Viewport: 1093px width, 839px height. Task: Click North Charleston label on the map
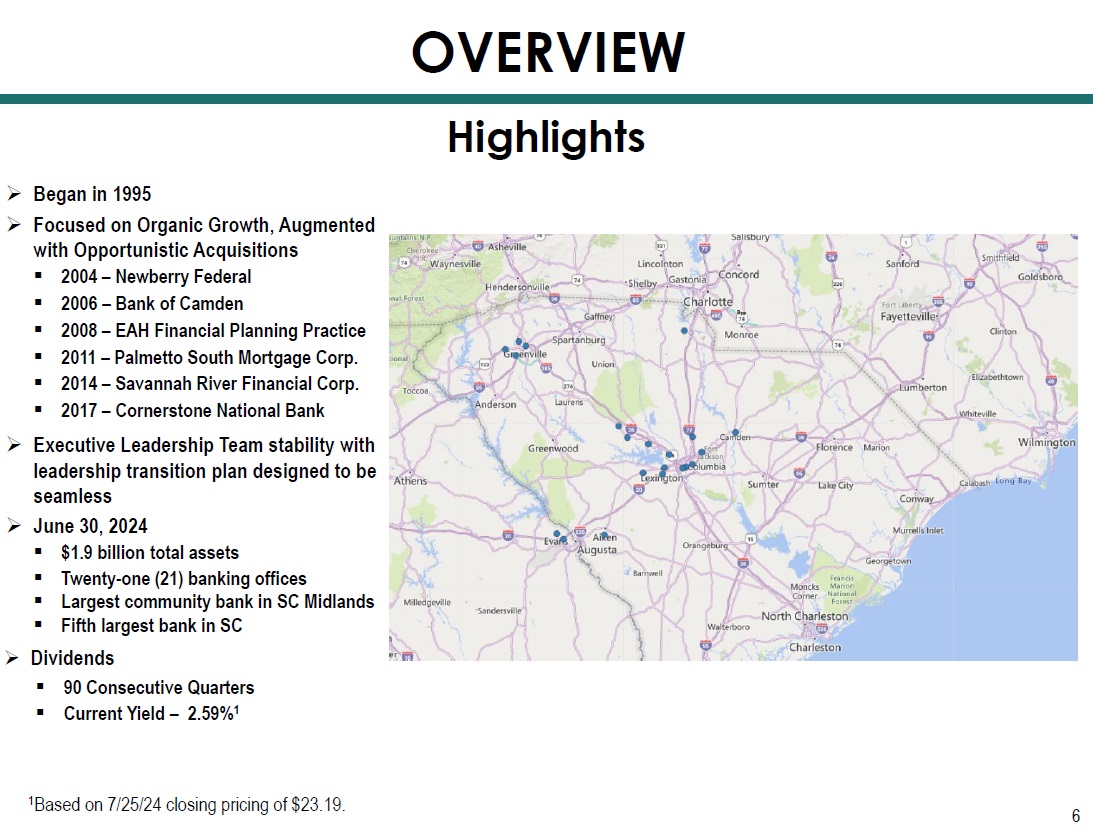(804, 616)
